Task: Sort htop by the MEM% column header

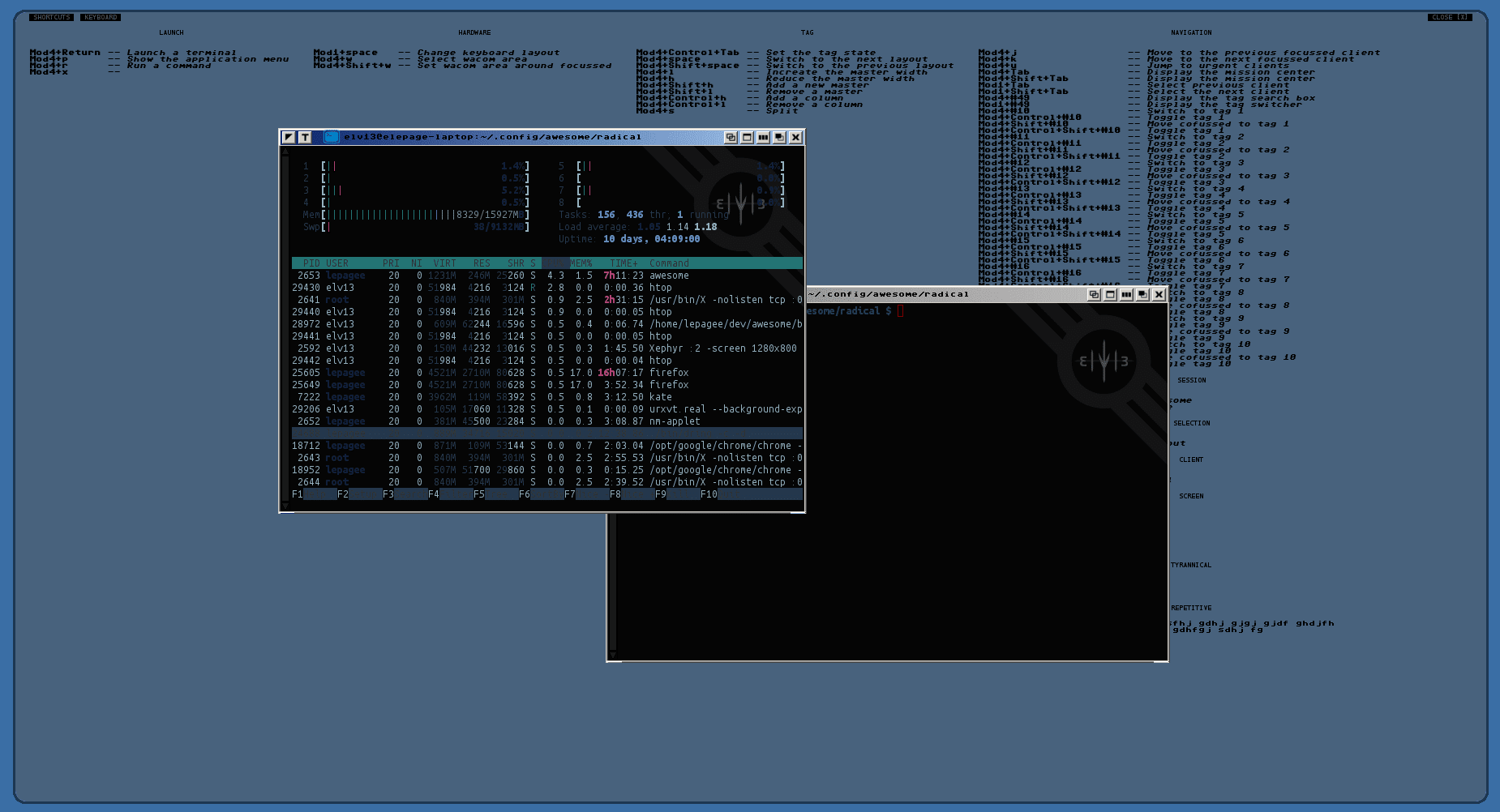Action: [x=581, y=263]
